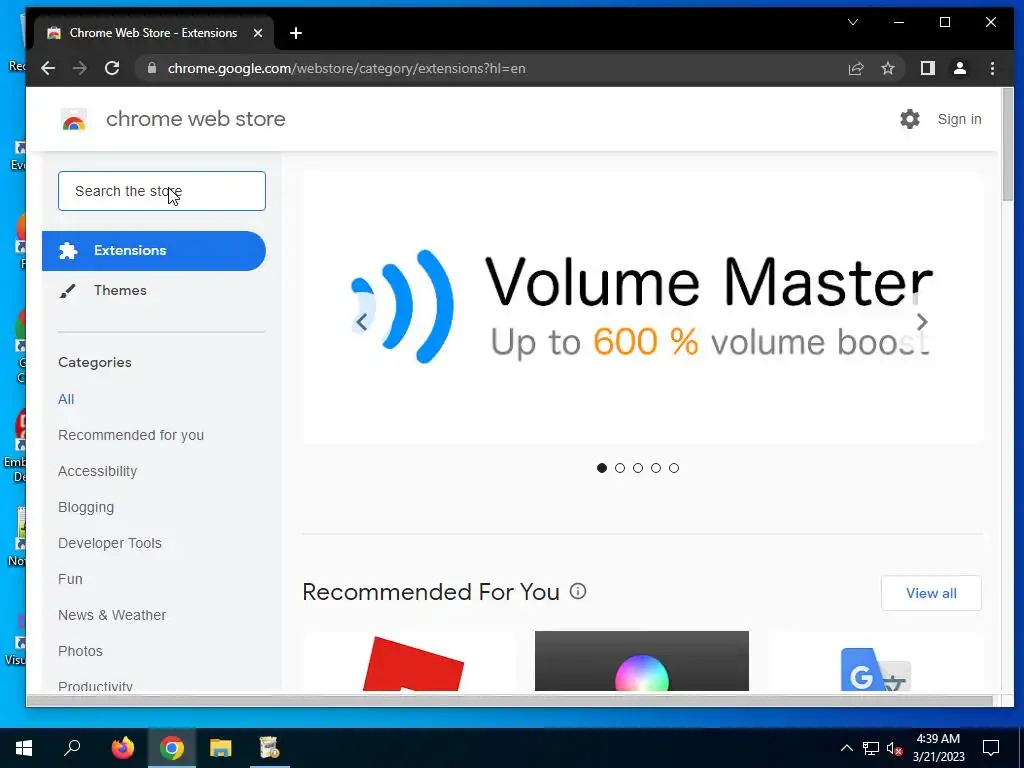Click the vertical page scrollbar
The height and width of the screenshot is (768, 1024).
(1007, 144)
